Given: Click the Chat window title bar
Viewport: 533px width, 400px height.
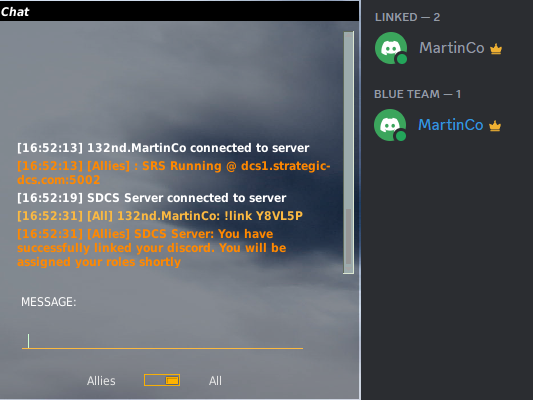Looking at the screenshot, I should [x=179, y=12].
